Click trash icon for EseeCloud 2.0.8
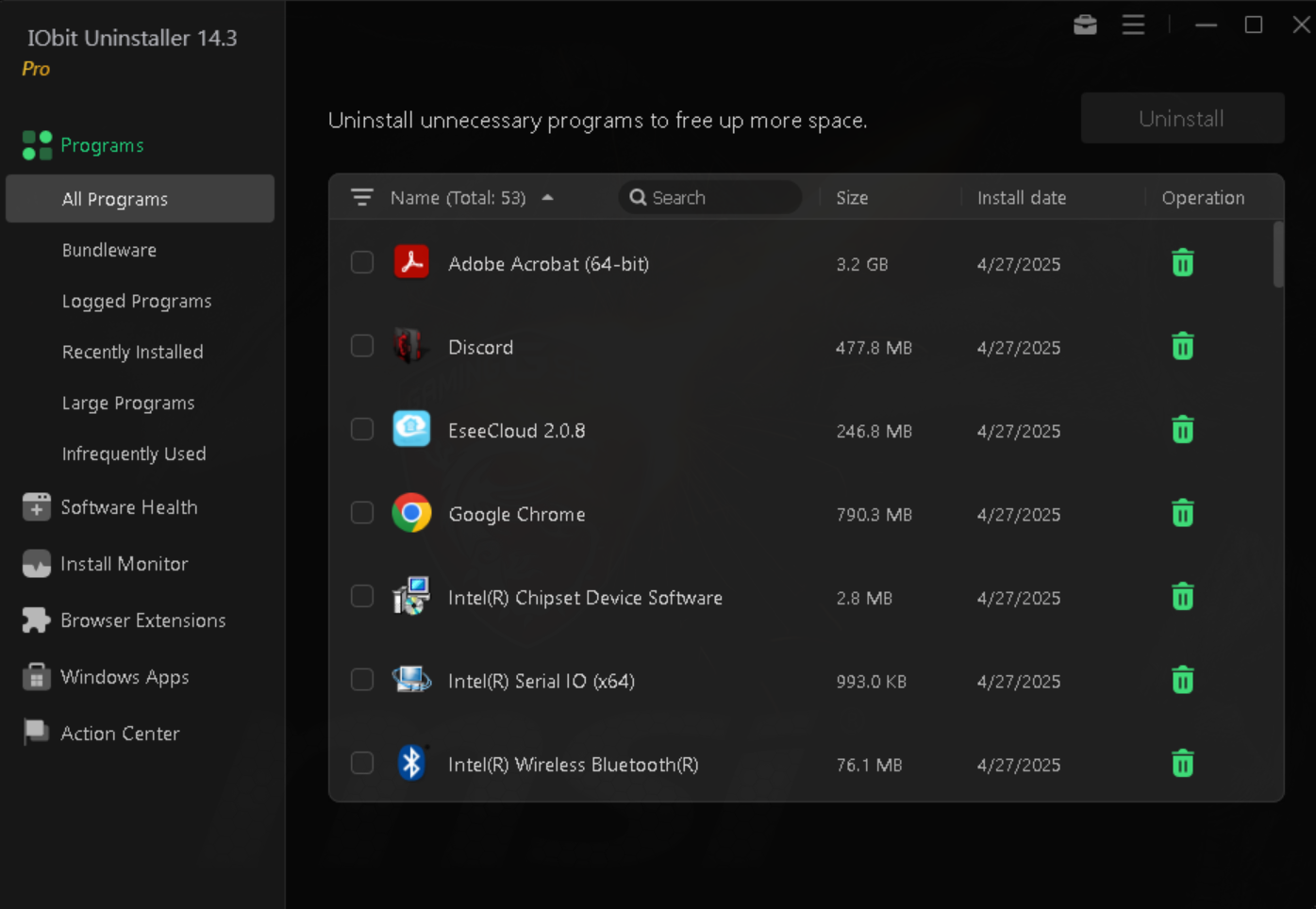The width and height of the screenshot is (1316, 909). pos(1182,431)
